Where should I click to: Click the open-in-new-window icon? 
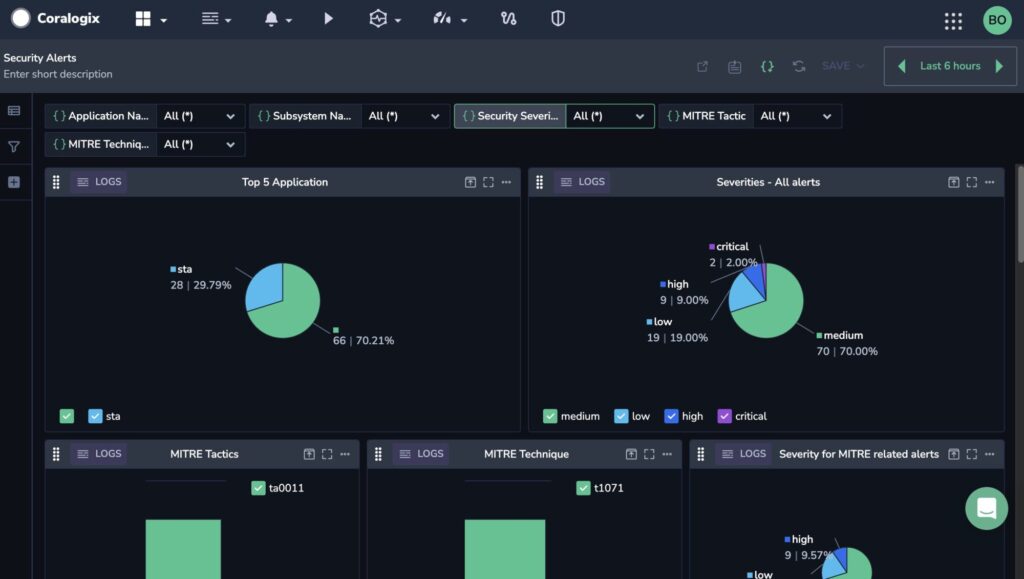point(703,66)
